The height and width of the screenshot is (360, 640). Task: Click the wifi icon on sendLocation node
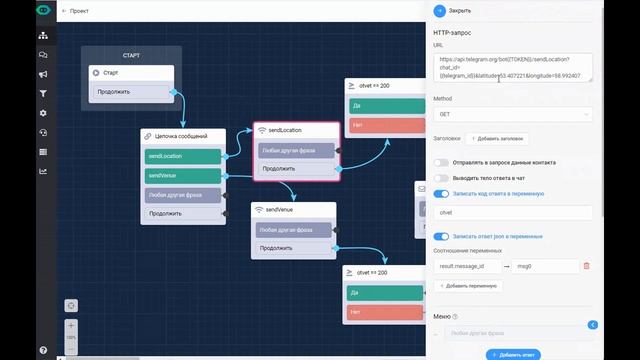[262, 130]
